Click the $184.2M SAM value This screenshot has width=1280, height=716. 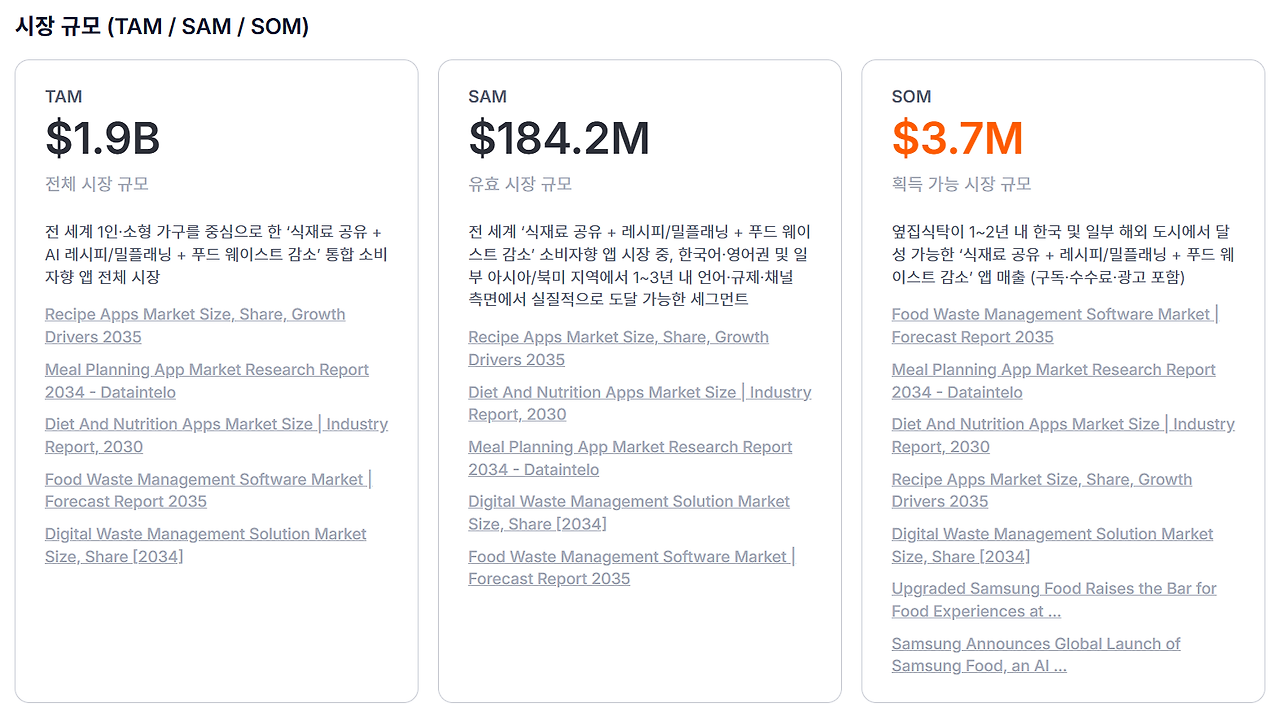(559, 139)
